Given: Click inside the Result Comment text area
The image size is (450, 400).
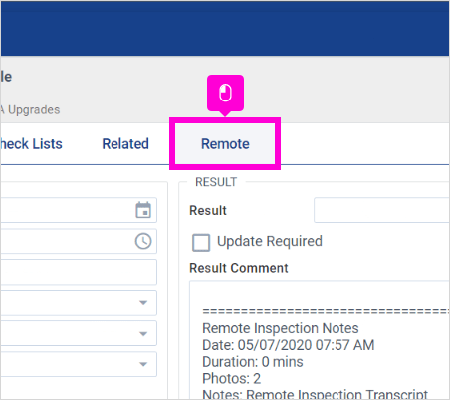Looking at the screenshot, I should pyautogui.click(x=319, y=340).
